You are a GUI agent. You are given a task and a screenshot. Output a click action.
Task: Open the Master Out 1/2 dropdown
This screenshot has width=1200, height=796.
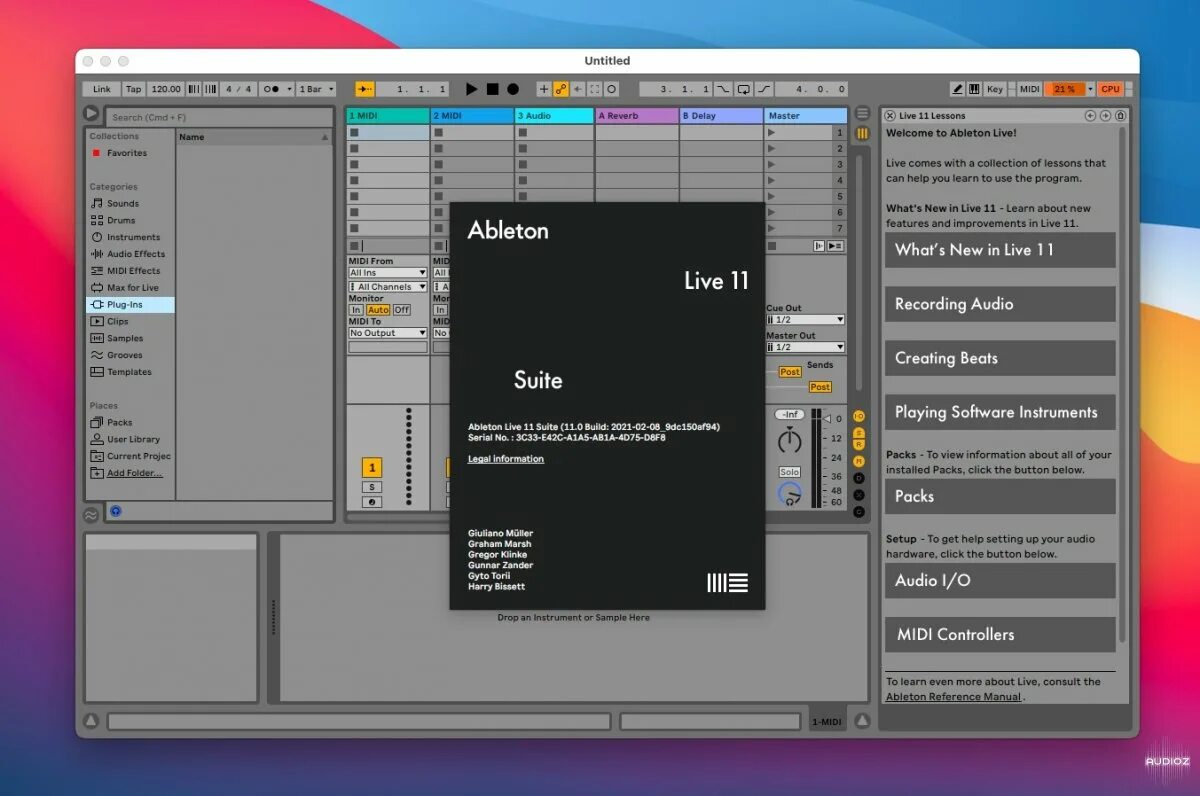(x=806, y=347)
